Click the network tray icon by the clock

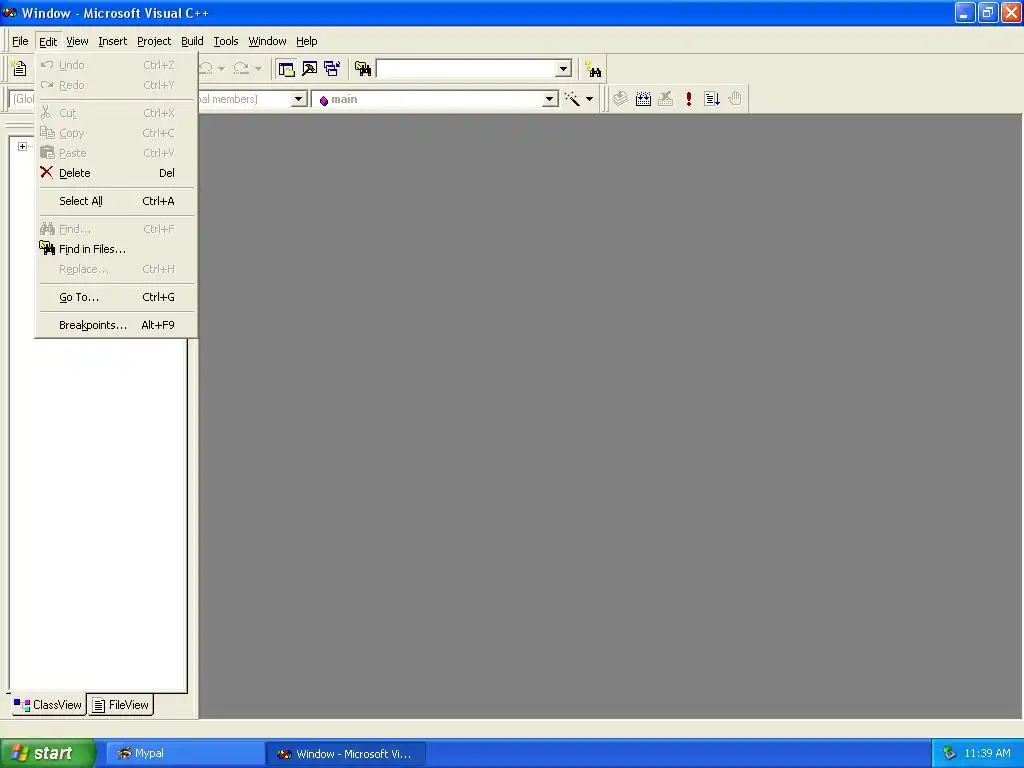point(950,753)
